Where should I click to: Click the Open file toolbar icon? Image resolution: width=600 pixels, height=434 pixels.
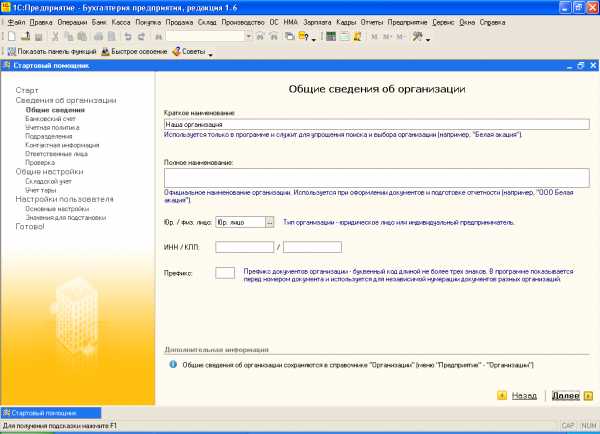pos(24,36)
